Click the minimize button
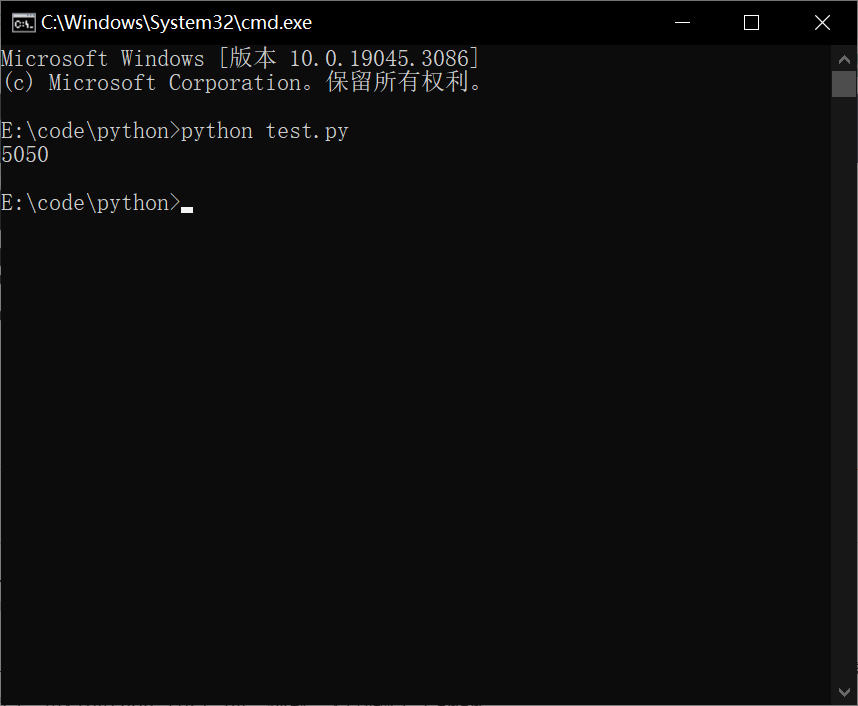 point(681,21)
